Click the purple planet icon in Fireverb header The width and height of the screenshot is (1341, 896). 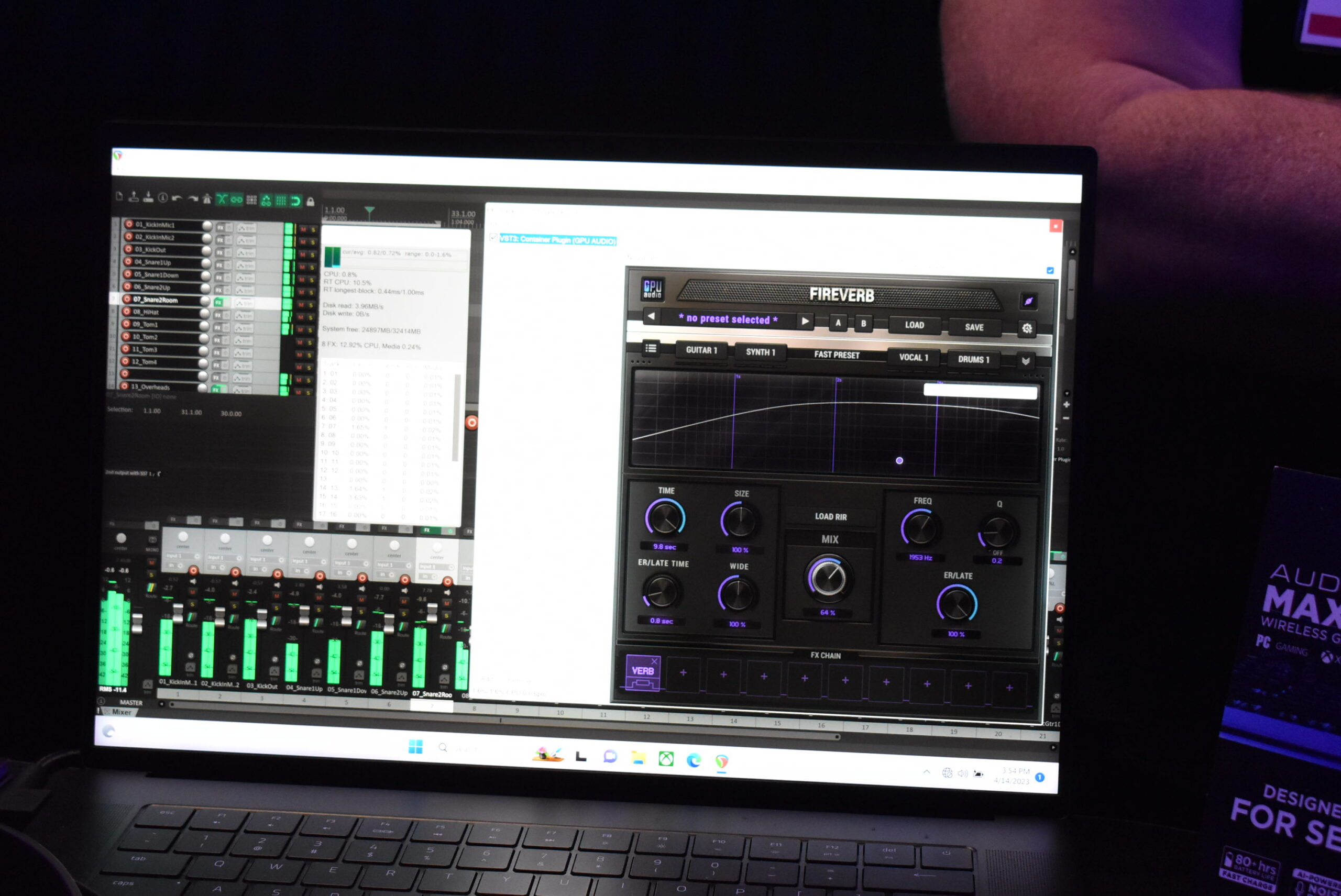[x=1028, y=301]
